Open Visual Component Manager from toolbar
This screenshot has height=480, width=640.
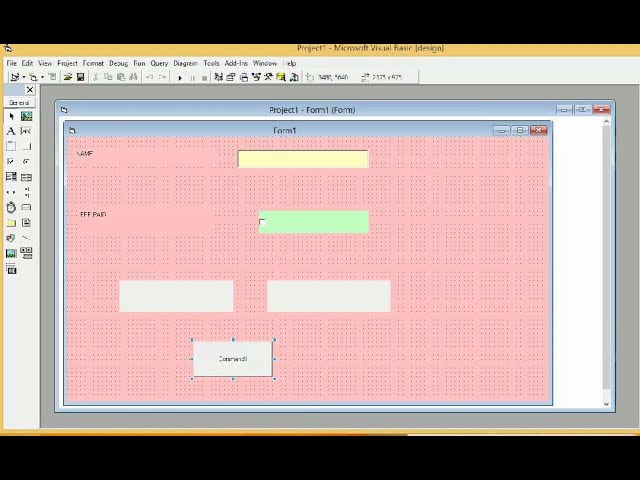coord(293,77)
